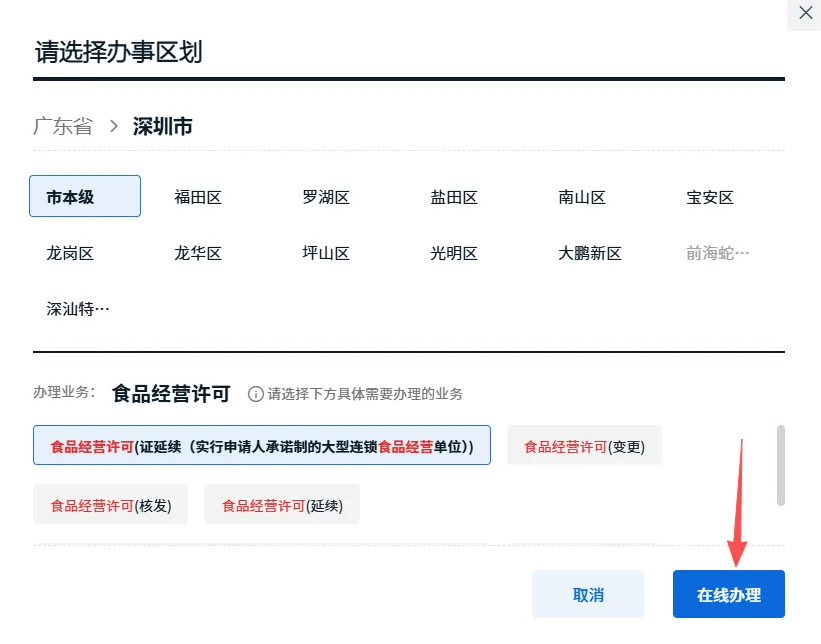
Task: Close the dialog with the X icon
Action: click(805, 13)
